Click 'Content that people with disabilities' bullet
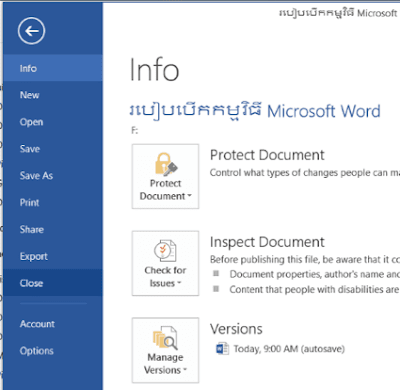This screenshot has width=400, height=390. tap(314, 289)
